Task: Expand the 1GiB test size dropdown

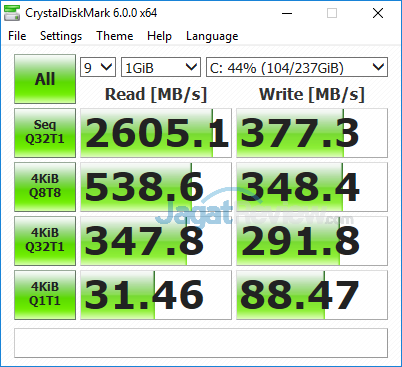Action: coord(161,67)
